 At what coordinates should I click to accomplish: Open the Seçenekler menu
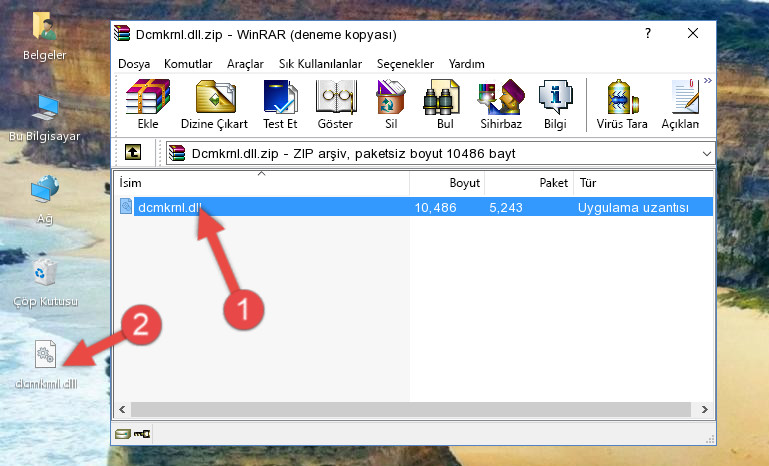tap(405, 64)
